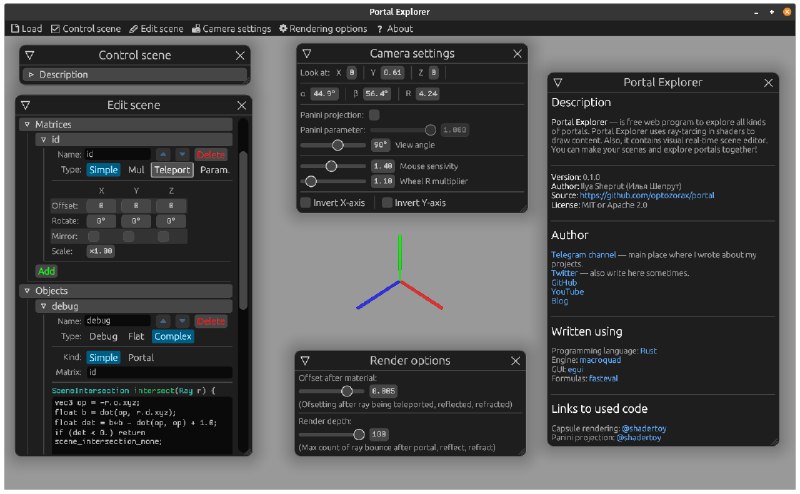
Task: Click the Scale ×1.00 value
Action: coord(101,251)
